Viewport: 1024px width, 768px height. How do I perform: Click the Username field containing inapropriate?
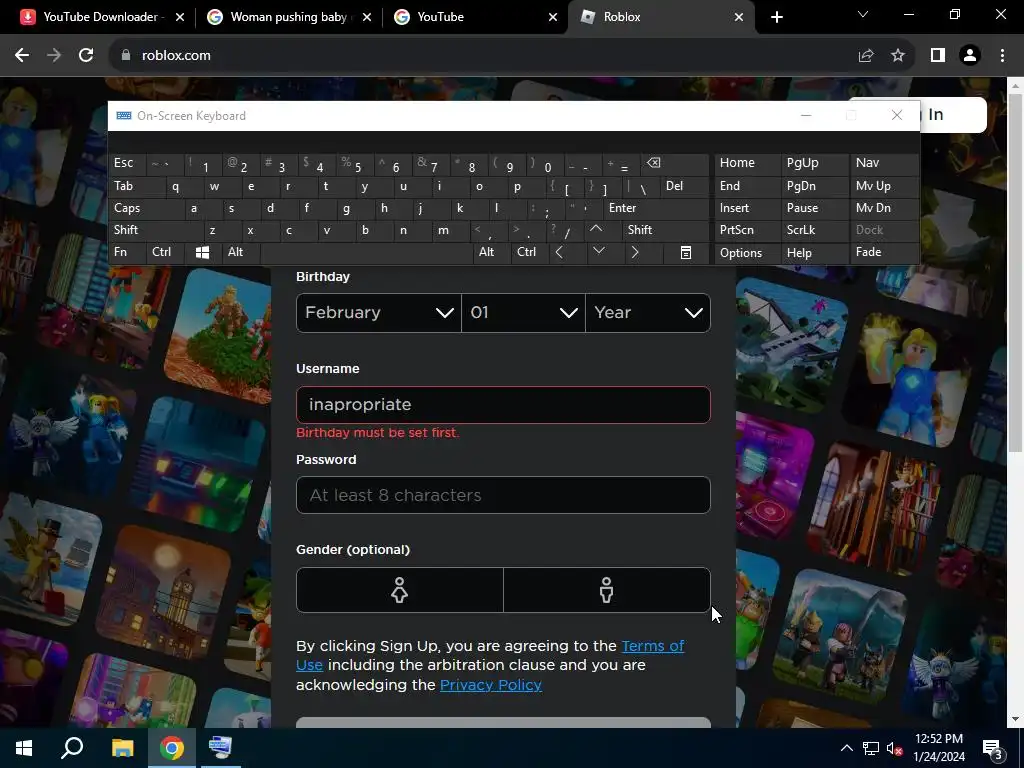[x=503, y=405]
